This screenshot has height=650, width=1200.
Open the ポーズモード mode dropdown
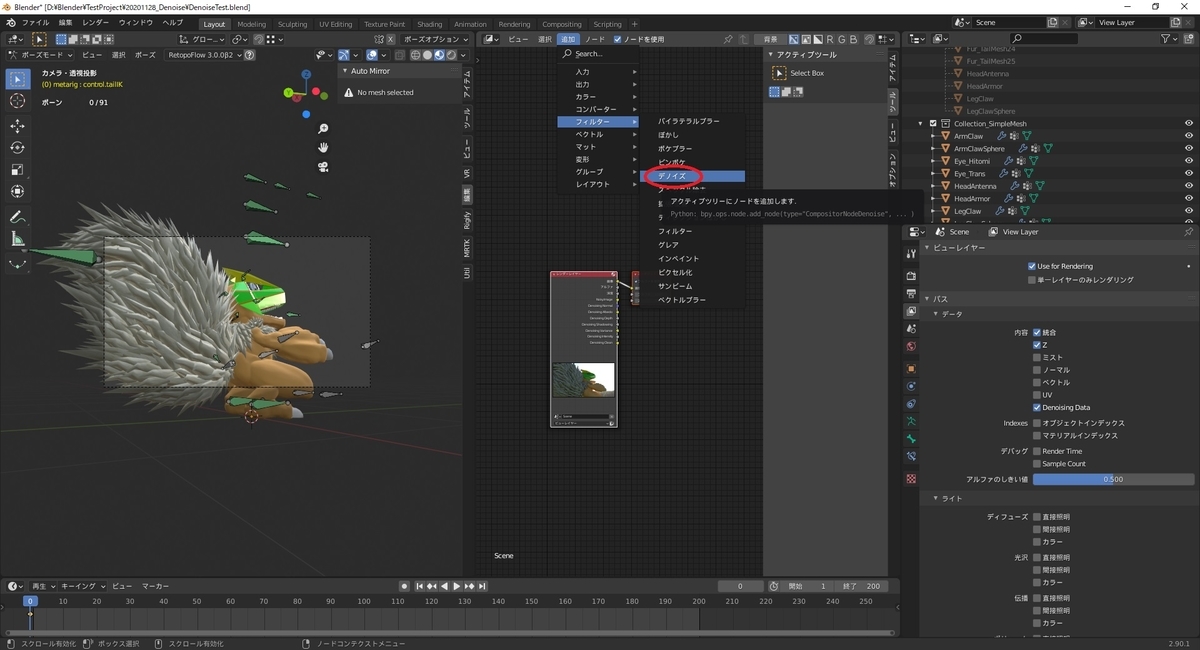(40, 54)
